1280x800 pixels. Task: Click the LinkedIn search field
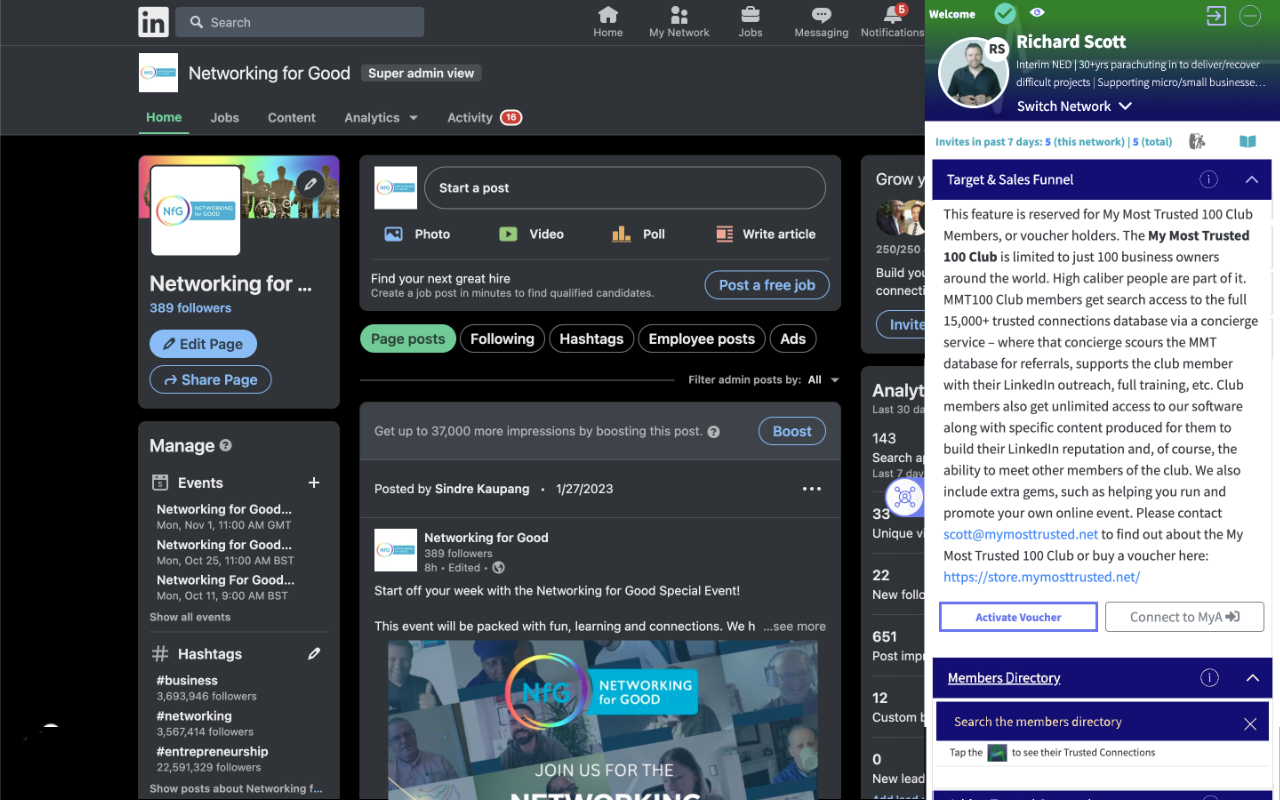pyautogui.click(x=299, y=21)
